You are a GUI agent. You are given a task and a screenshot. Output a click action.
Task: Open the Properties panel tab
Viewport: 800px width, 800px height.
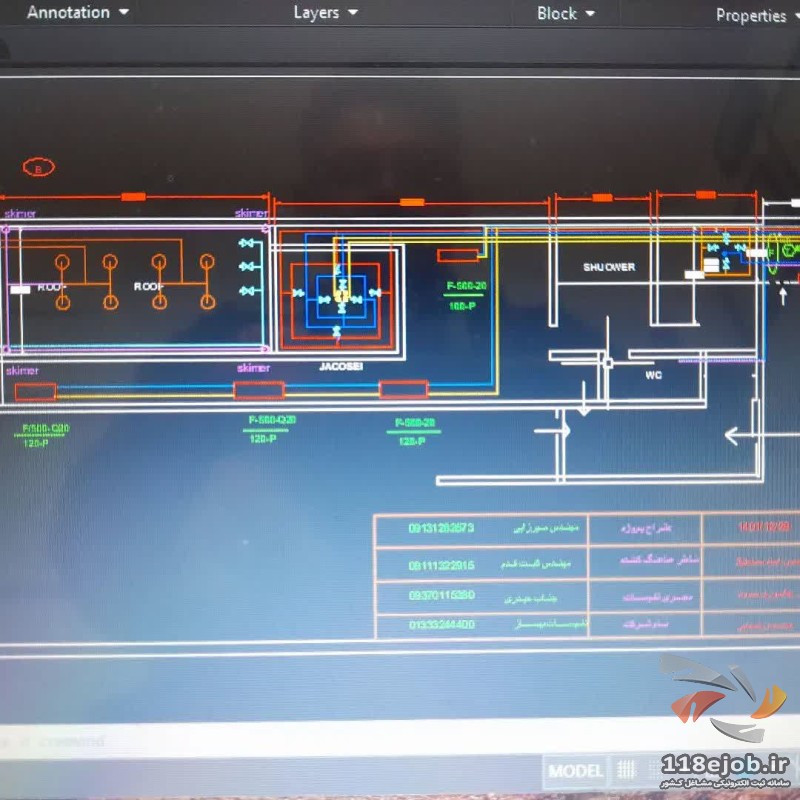[x=750, y=15]
